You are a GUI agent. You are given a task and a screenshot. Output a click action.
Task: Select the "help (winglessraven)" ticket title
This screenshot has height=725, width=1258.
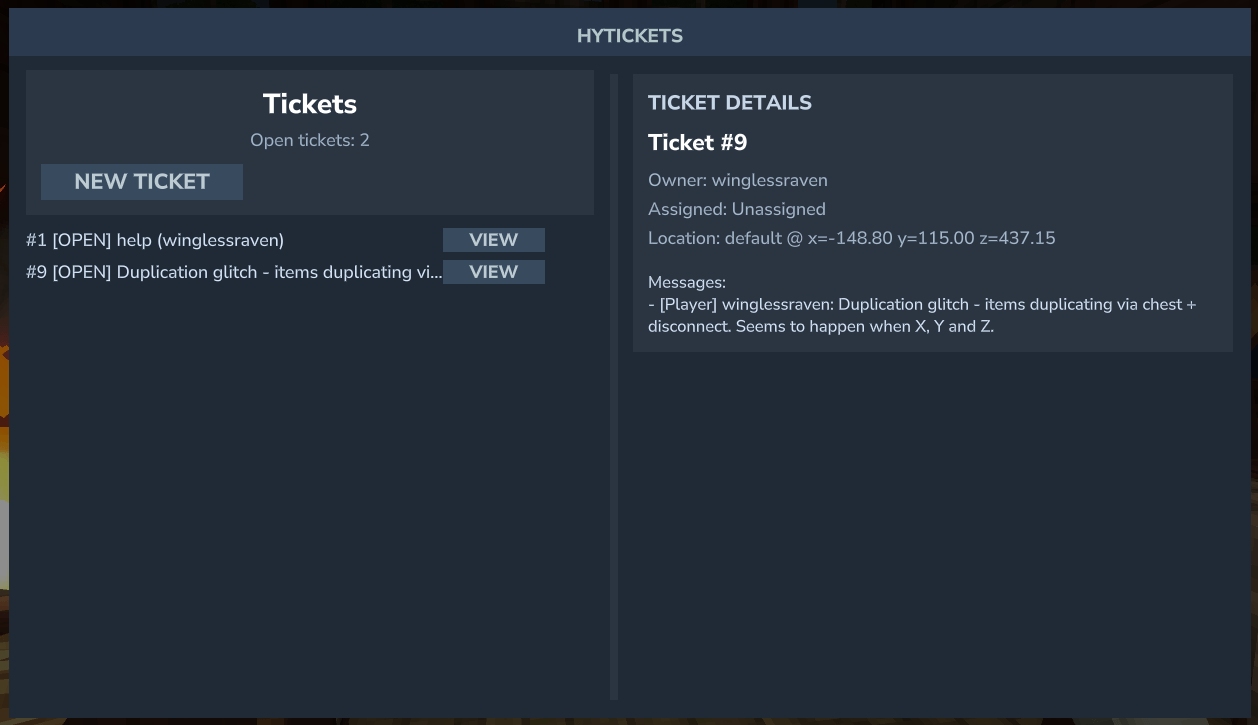200,240
